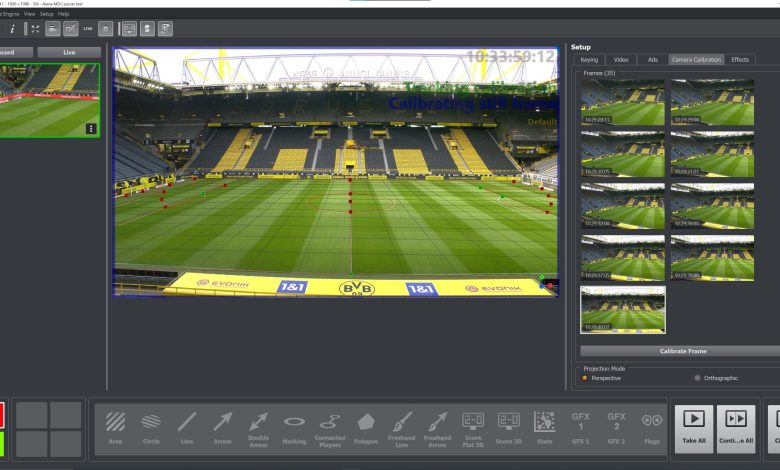Choose the Double Arrow tool
This screenshot has height=470, width=780.
pos(258,427)
